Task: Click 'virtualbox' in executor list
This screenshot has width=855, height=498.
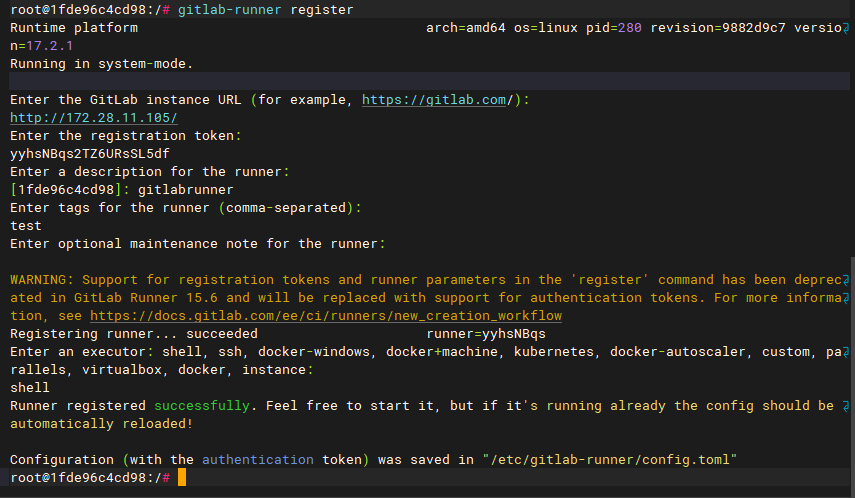Action: point(122,370)
